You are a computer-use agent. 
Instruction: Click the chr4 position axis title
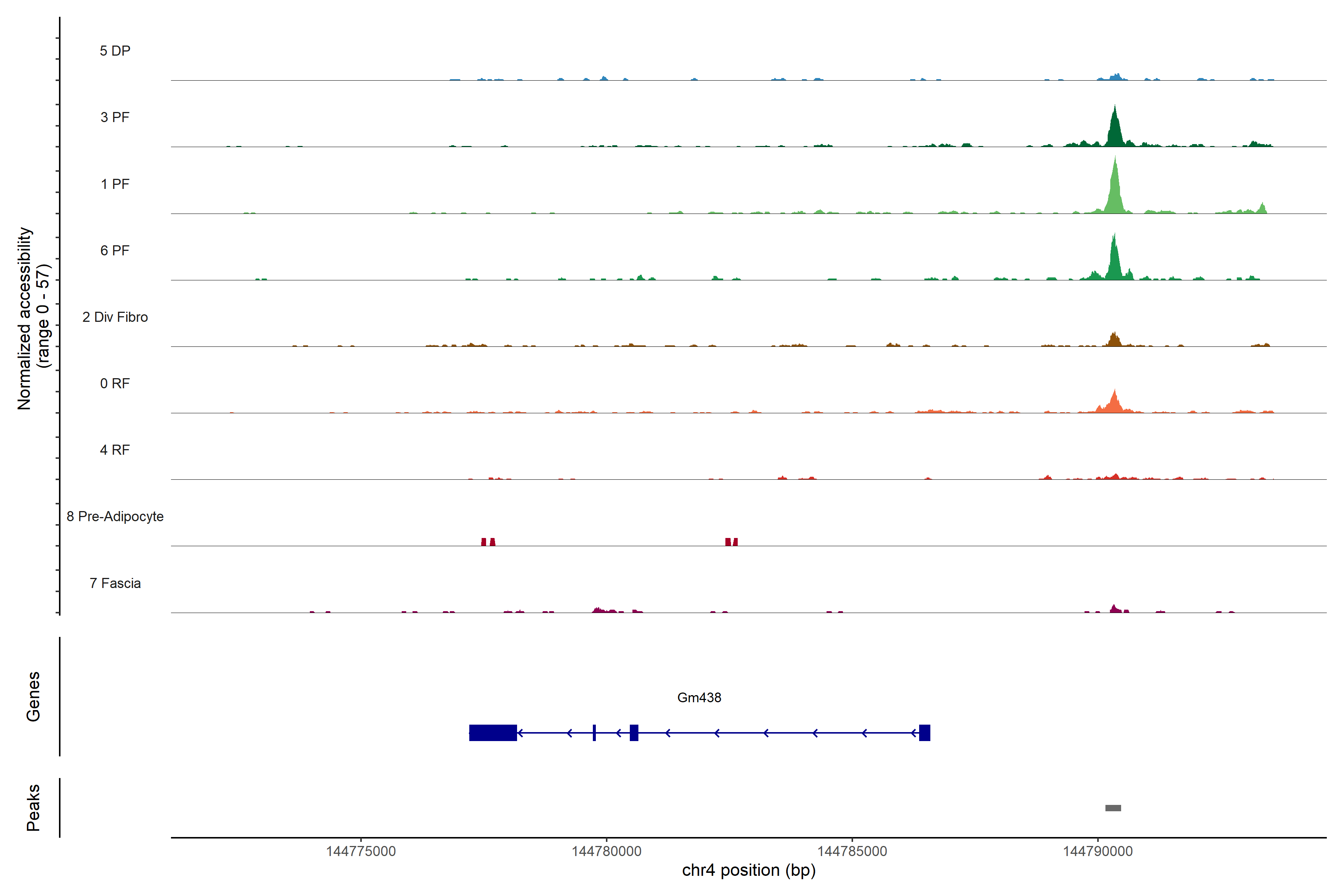749,870
